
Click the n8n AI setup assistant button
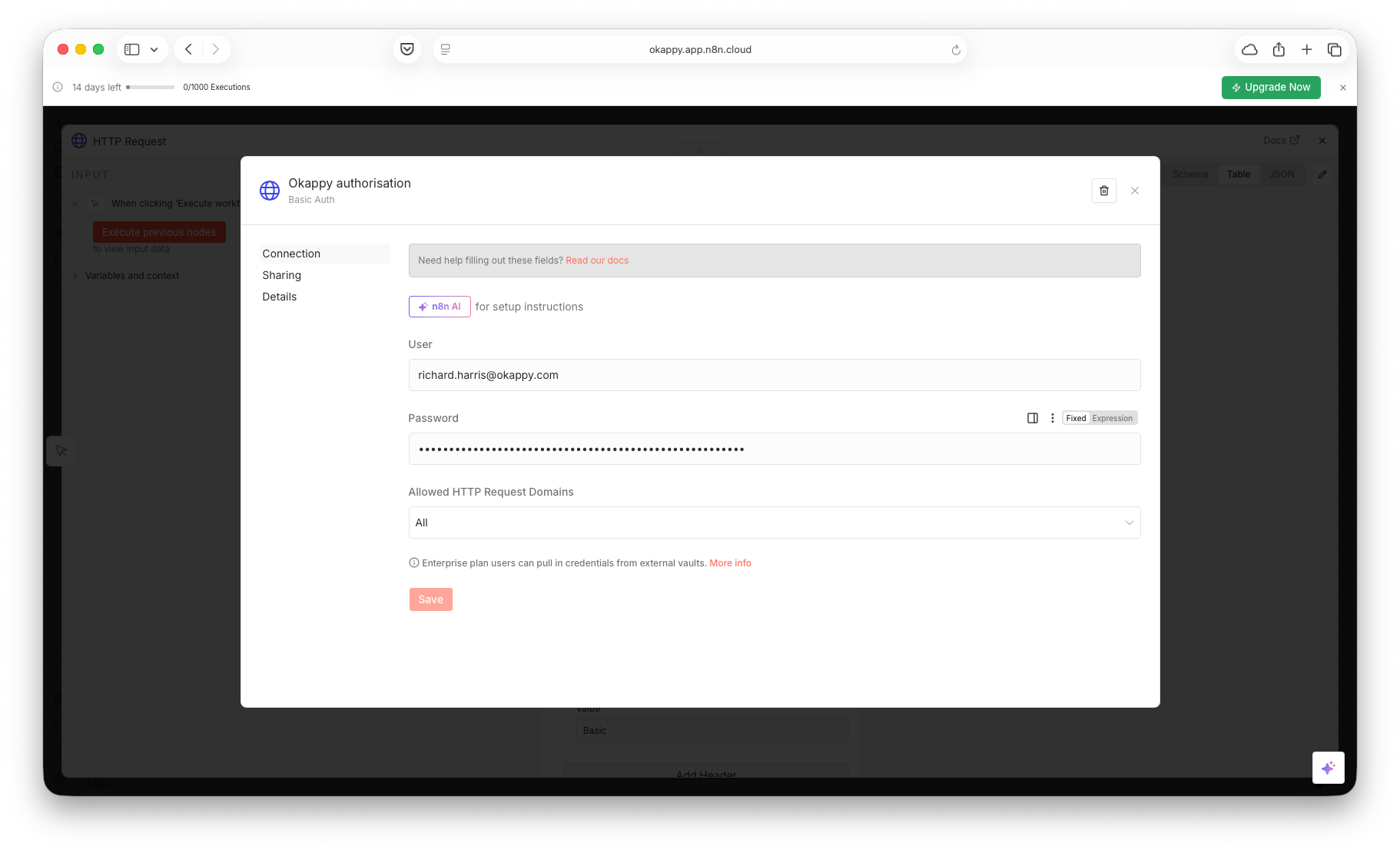(x=440, y=307)
